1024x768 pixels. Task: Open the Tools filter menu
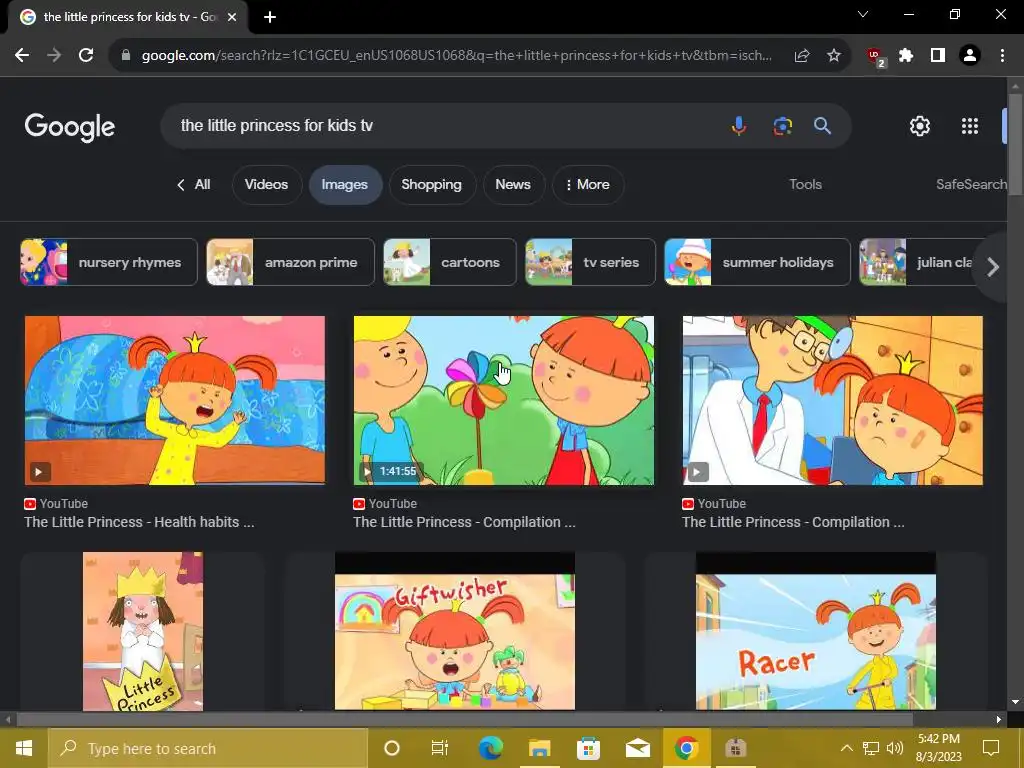(x=805, y=185)
